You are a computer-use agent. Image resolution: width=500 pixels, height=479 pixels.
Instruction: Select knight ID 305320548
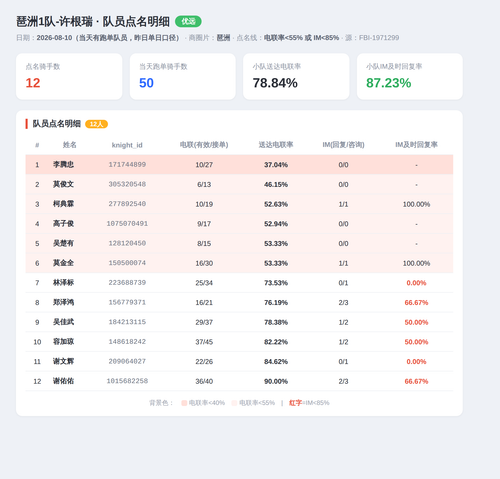127,184
